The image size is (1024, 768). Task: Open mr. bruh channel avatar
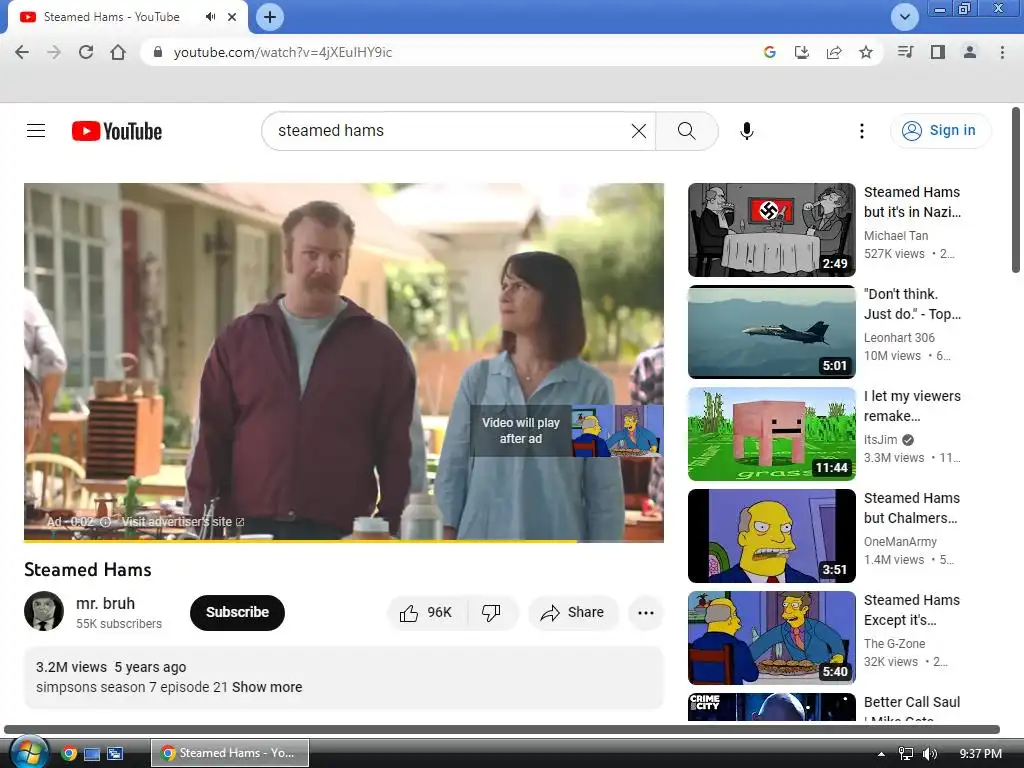click(x=44, y=611)
